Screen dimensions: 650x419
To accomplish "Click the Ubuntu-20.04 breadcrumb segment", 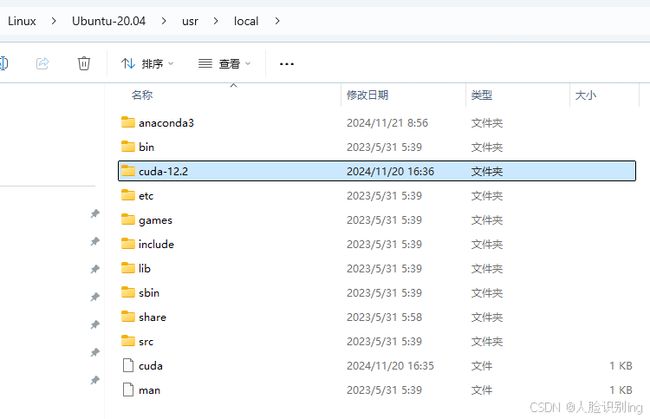I will 109,21.
